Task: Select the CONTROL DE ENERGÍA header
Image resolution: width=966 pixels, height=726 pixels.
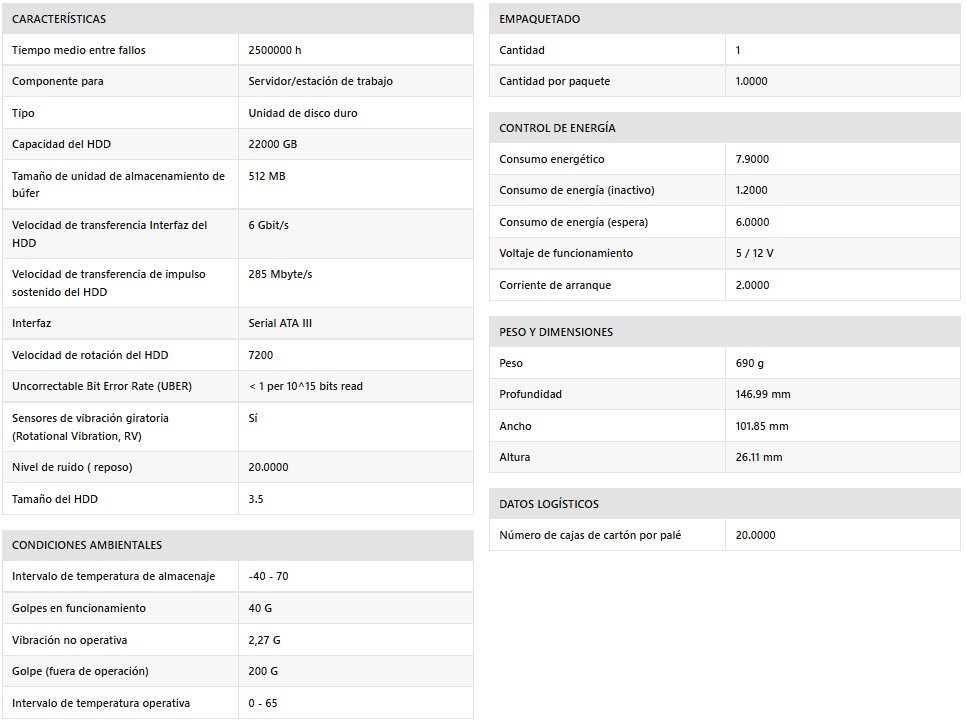Action: pos(557,128)
